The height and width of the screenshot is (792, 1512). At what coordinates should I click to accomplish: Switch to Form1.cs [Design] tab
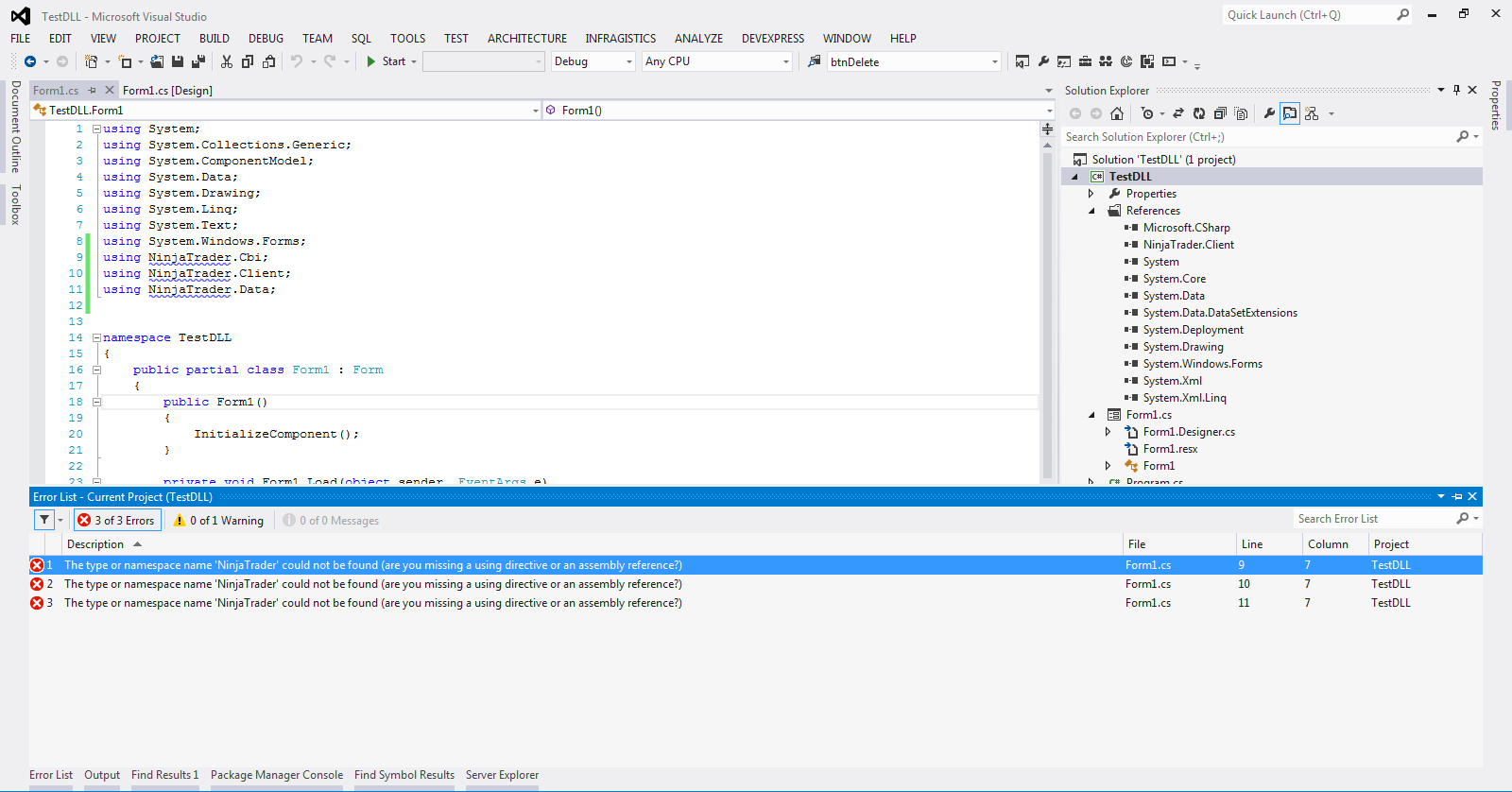[167, 91]
